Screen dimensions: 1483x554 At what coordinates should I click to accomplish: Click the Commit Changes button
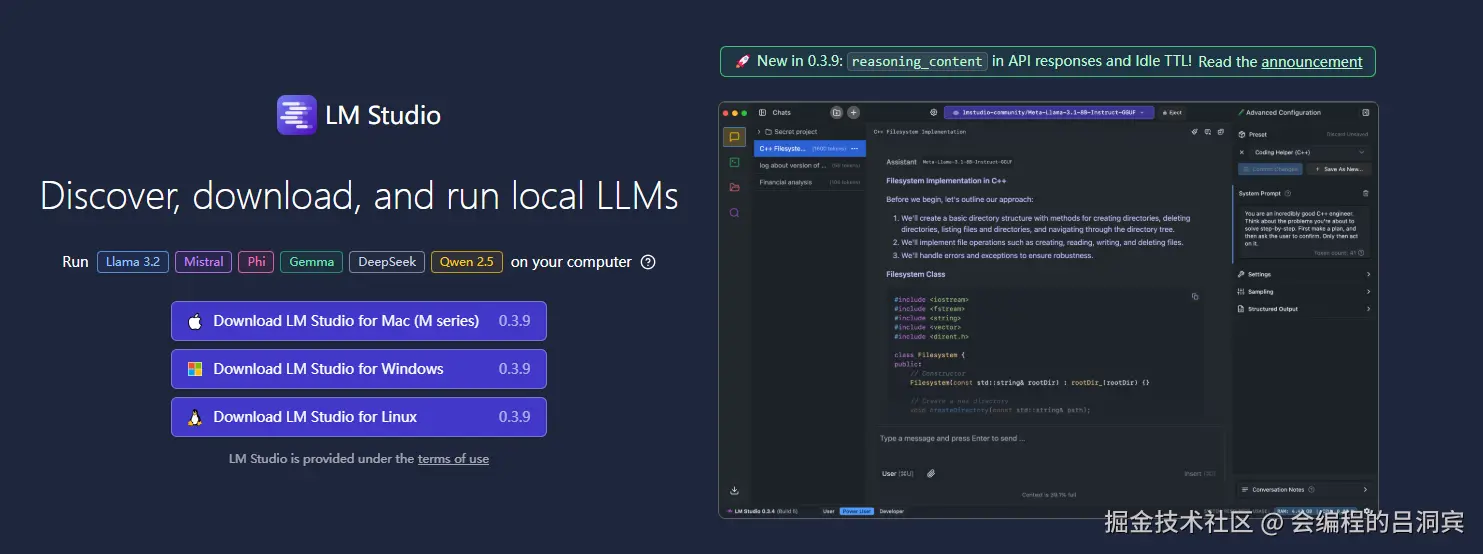[x=1270, y=169]
